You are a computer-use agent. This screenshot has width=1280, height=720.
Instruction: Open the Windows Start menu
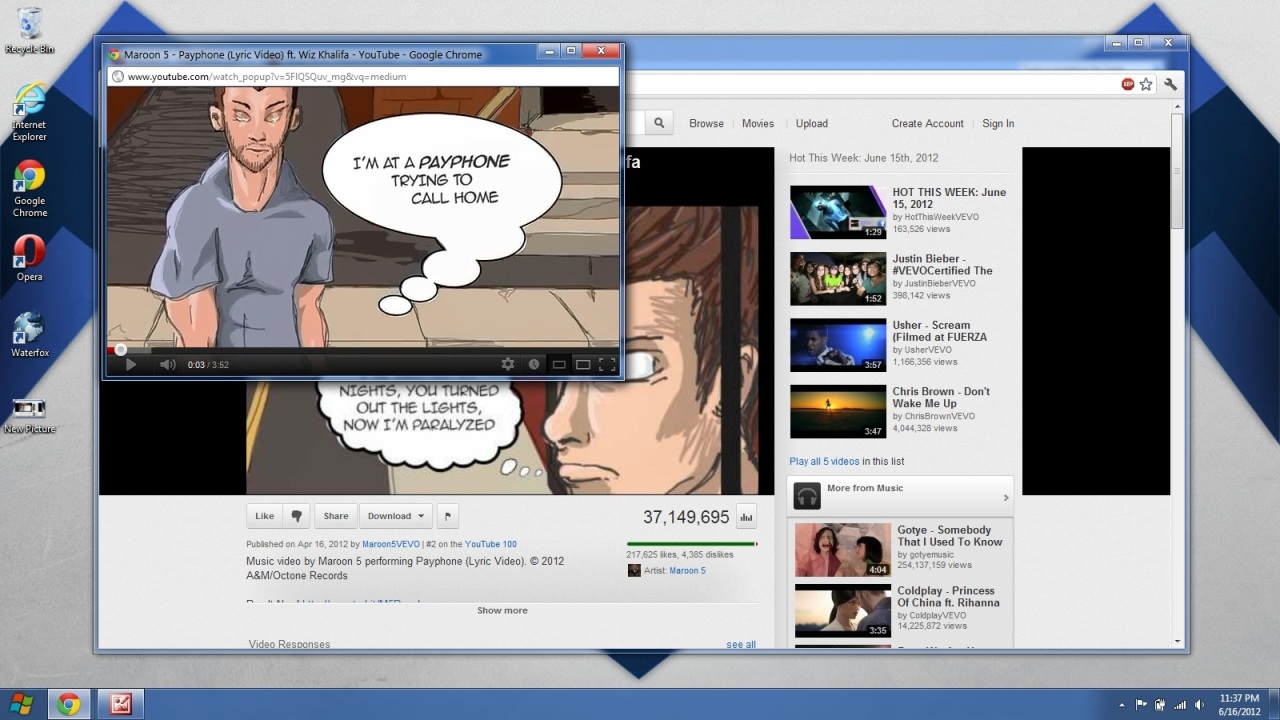[x=21, y=704]
